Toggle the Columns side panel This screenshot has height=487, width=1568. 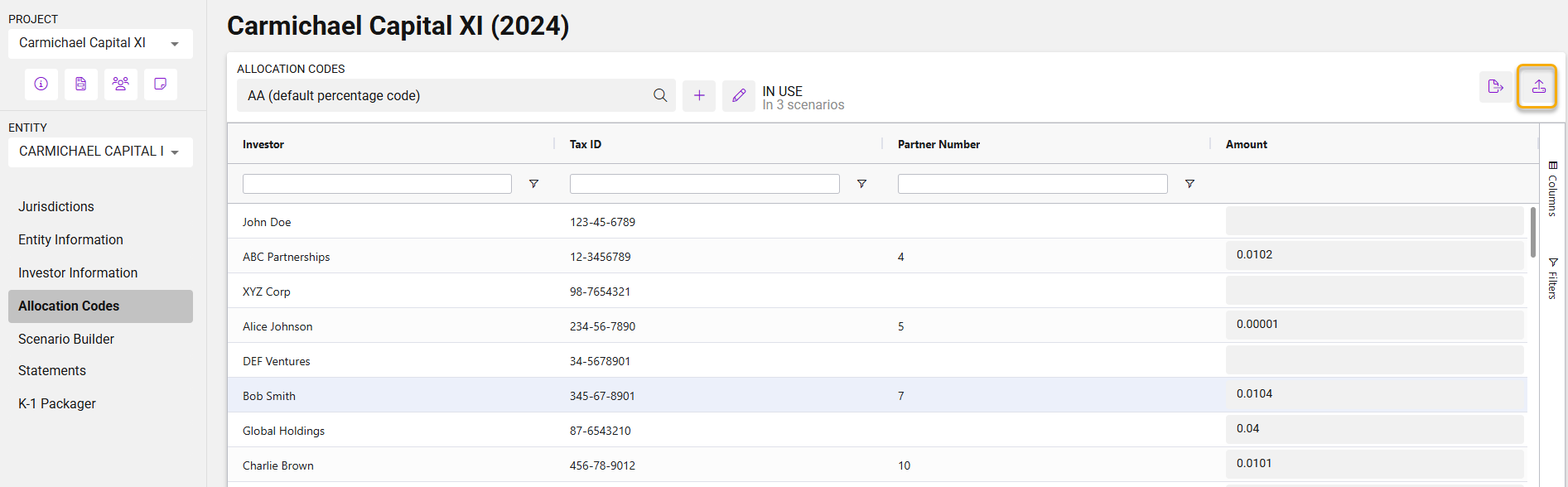(1552, 189)
